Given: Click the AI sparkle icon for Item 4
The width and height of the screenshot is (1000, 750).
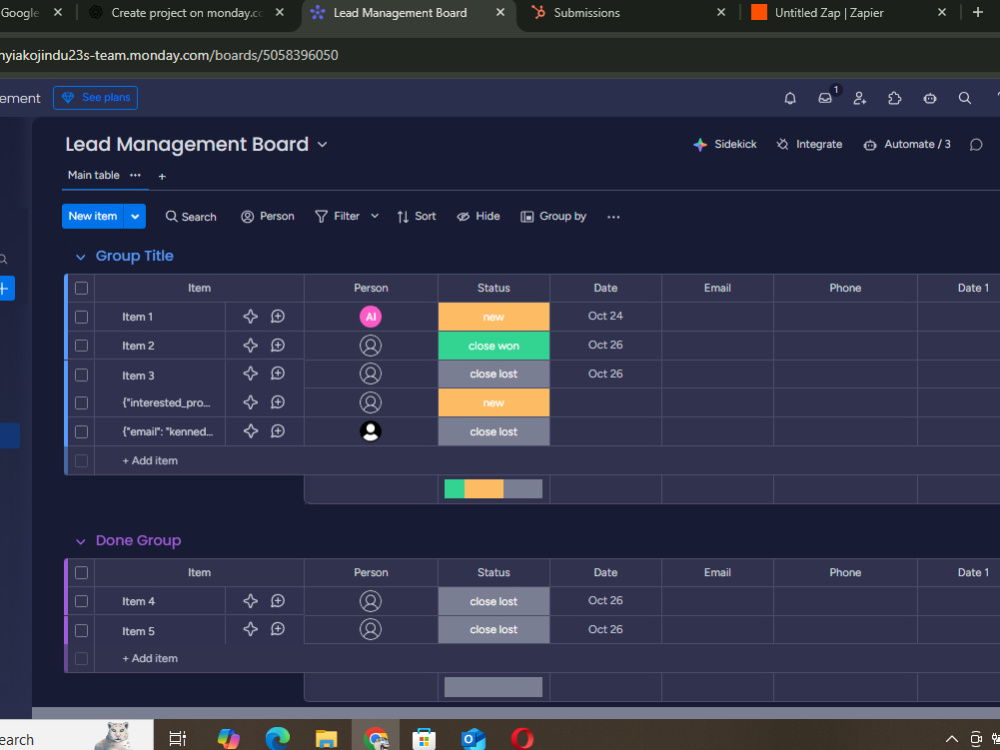Looking at the screenshot, I should (x=251, y=601).
